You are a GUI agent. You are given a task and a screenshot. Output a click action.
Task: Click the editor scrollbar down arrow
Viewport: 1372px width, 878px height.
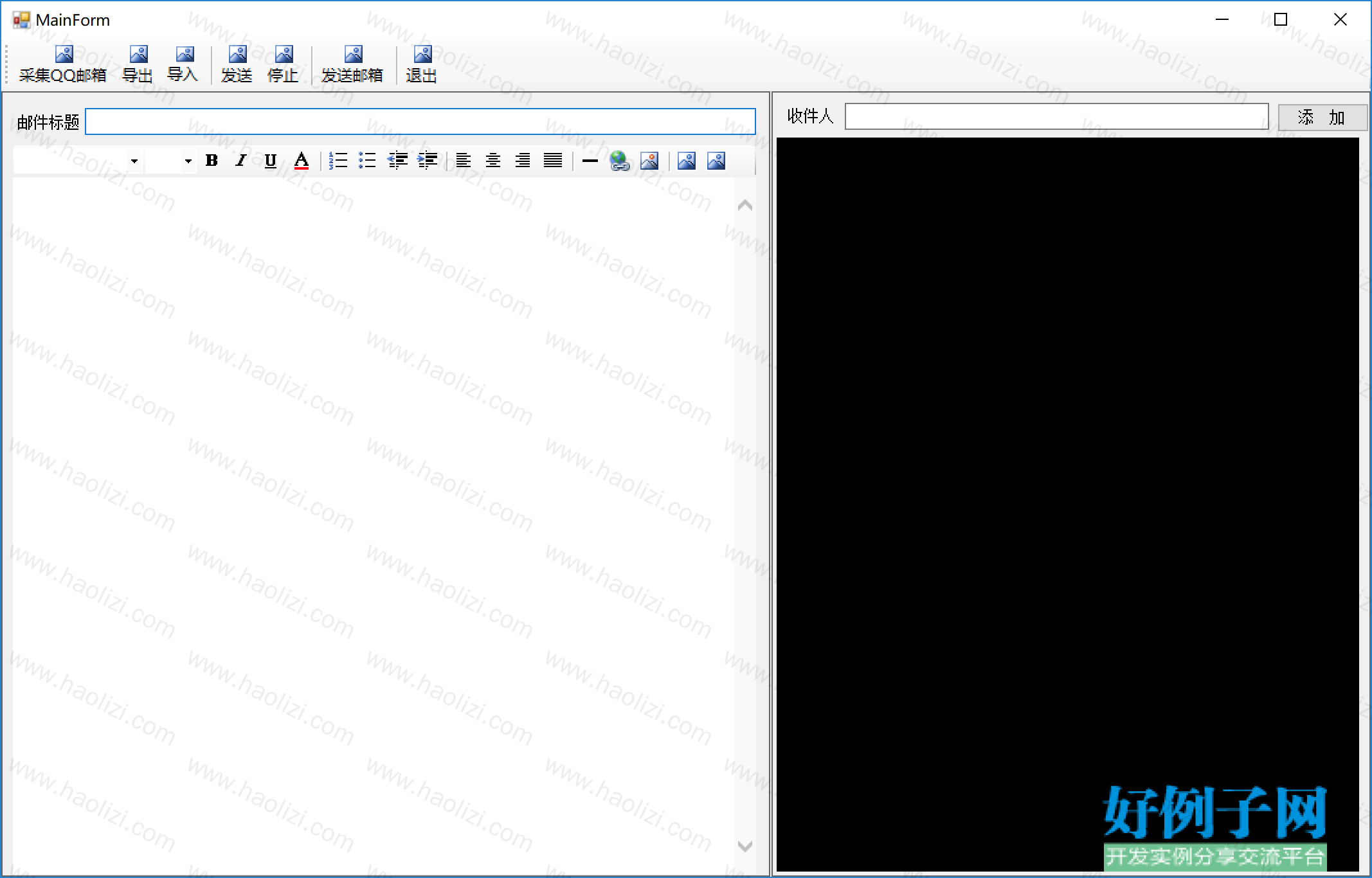745,846
